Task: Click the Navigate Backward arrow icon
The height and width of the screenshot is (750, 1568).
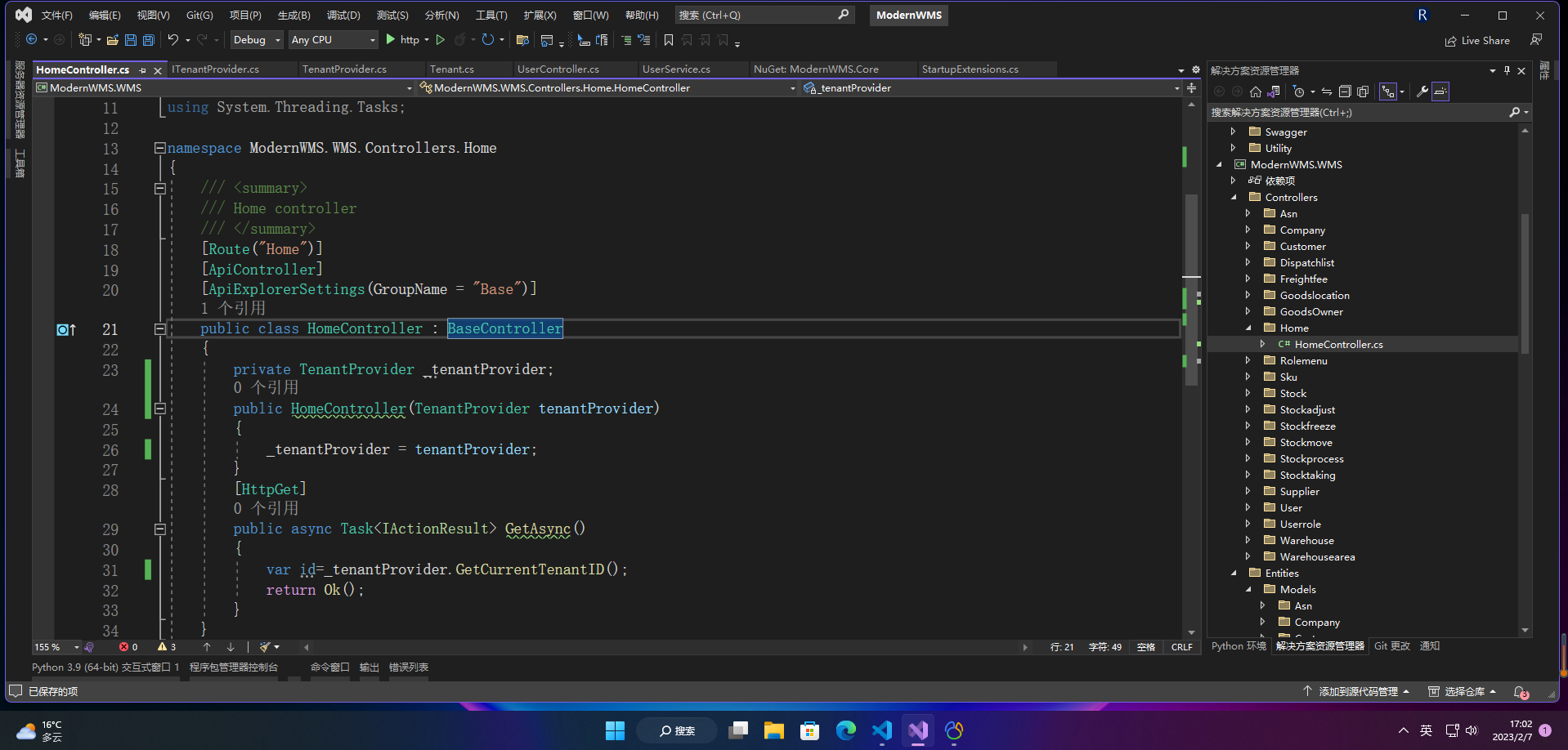Action: (x=32, y=40)
